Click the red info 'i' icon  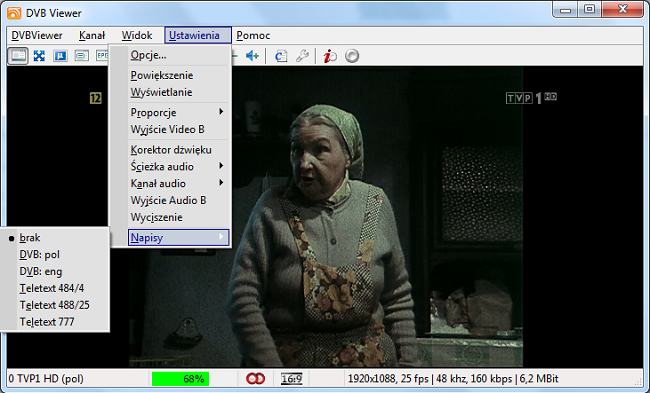tap(330, 56)
